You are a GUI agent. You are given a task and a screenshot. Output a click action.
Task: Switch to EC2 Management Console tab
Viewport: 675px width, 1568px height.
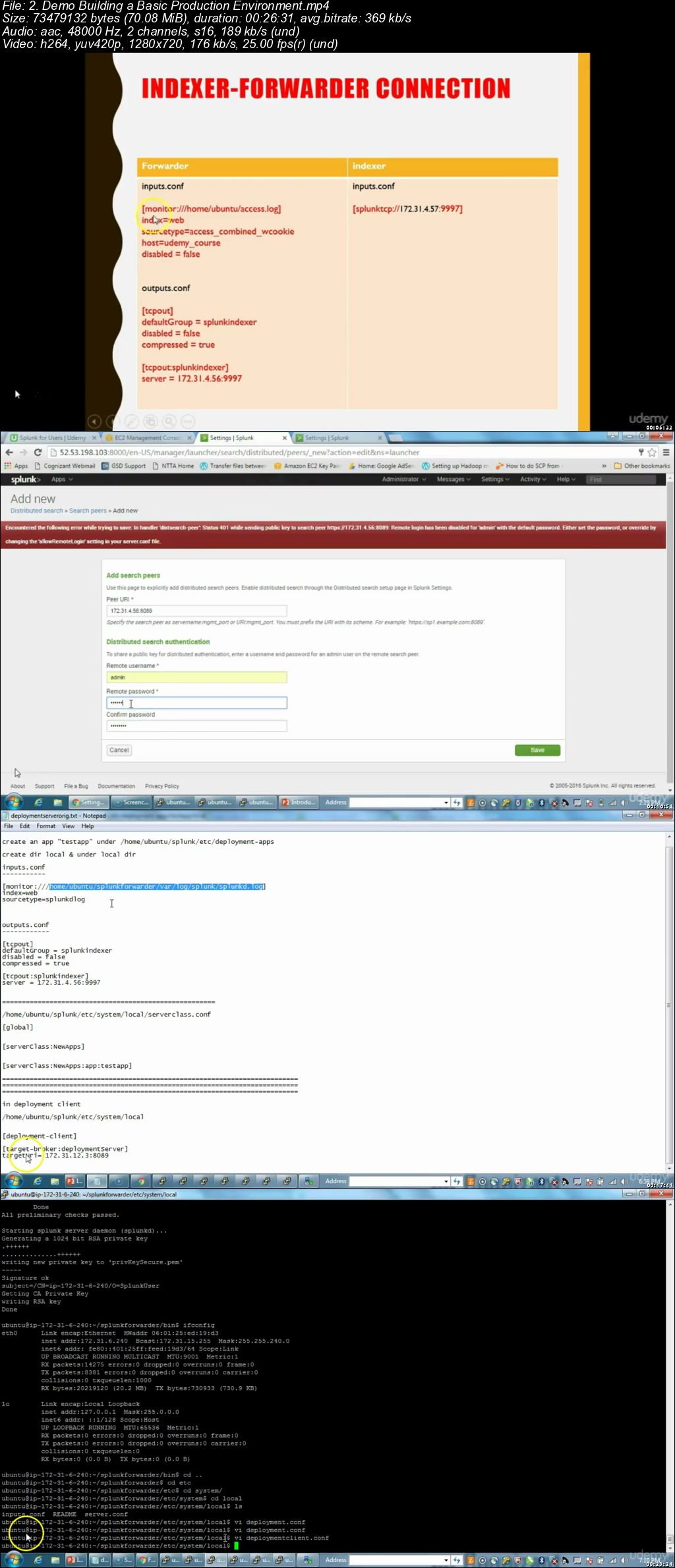[148, 437]
